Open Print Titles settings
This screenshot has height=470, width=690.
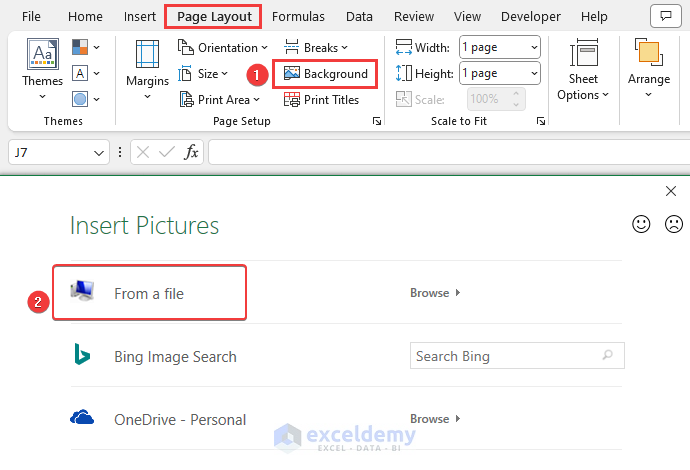(x=322, y=99)
